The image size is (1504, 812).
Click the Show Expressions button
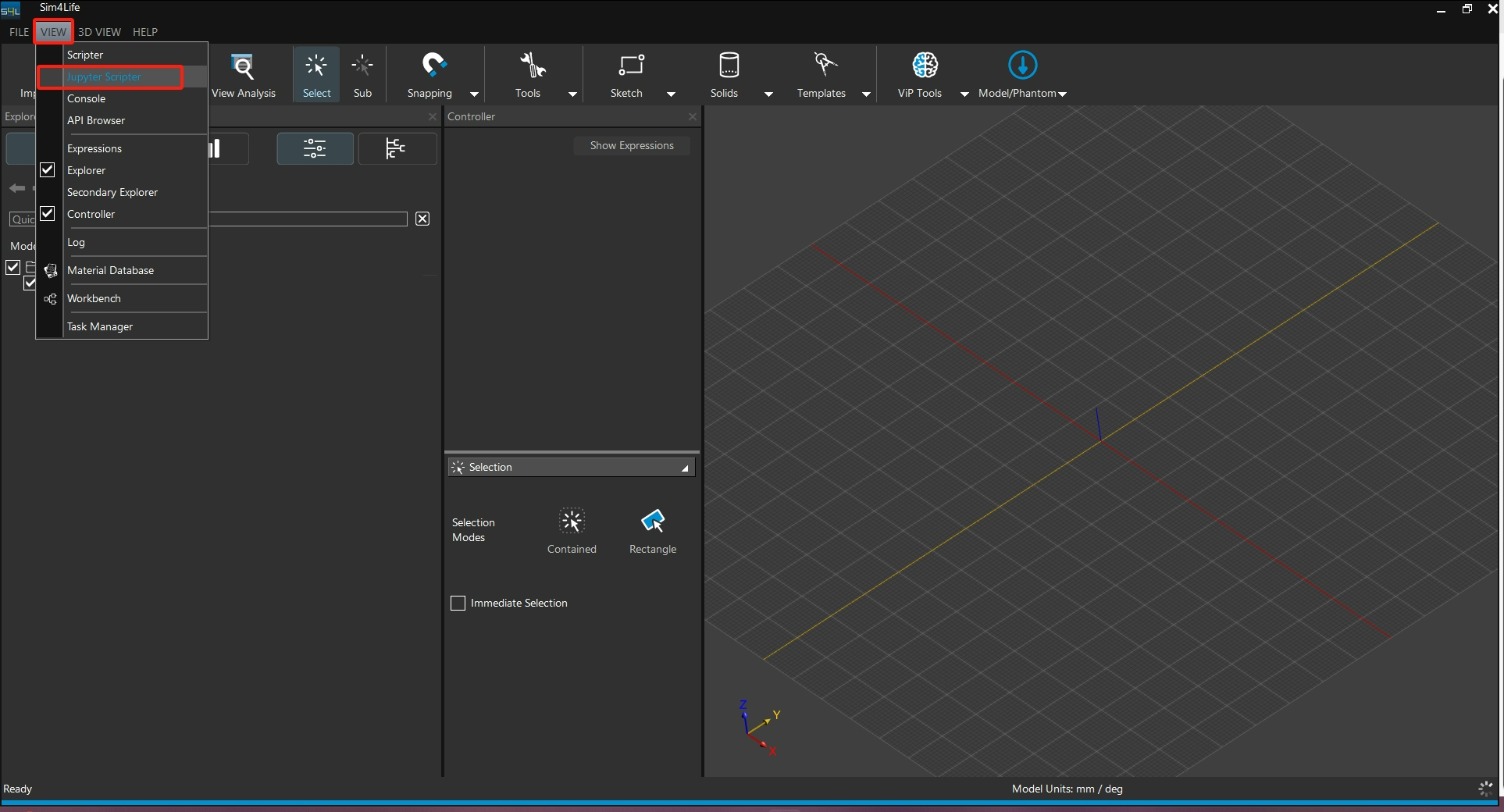pos(631,146)
